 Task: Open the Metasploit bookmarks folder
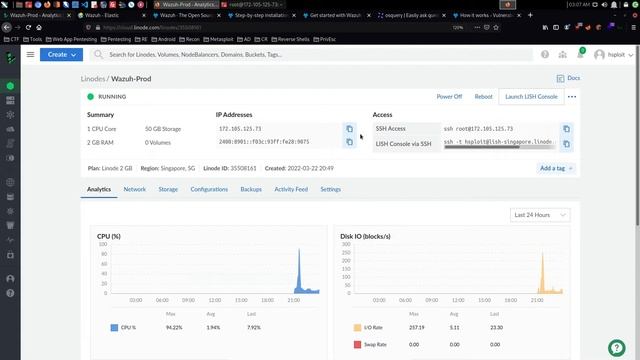pos(218,39)
